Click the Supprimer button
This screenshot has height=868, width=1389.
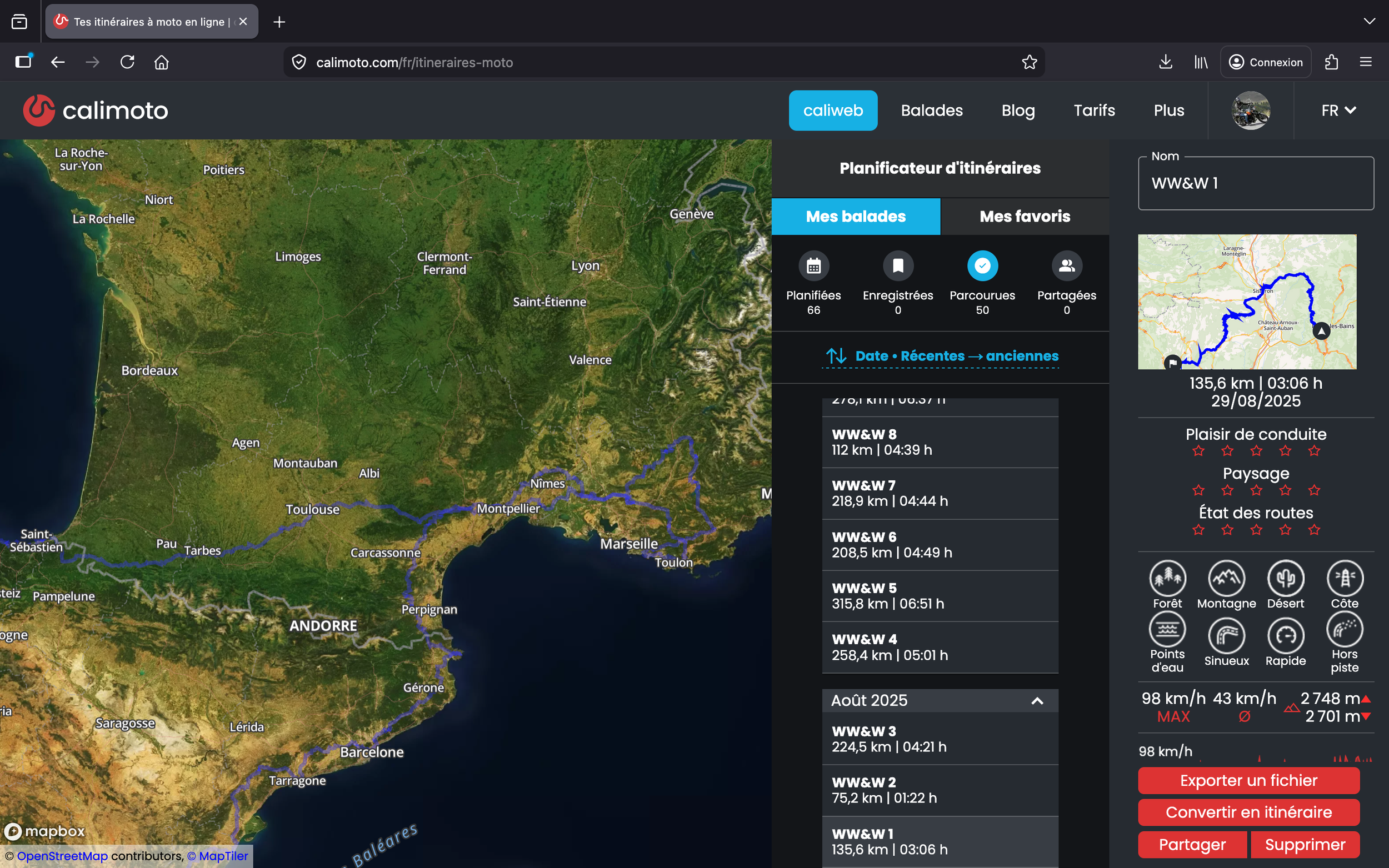pos(1305,845)
